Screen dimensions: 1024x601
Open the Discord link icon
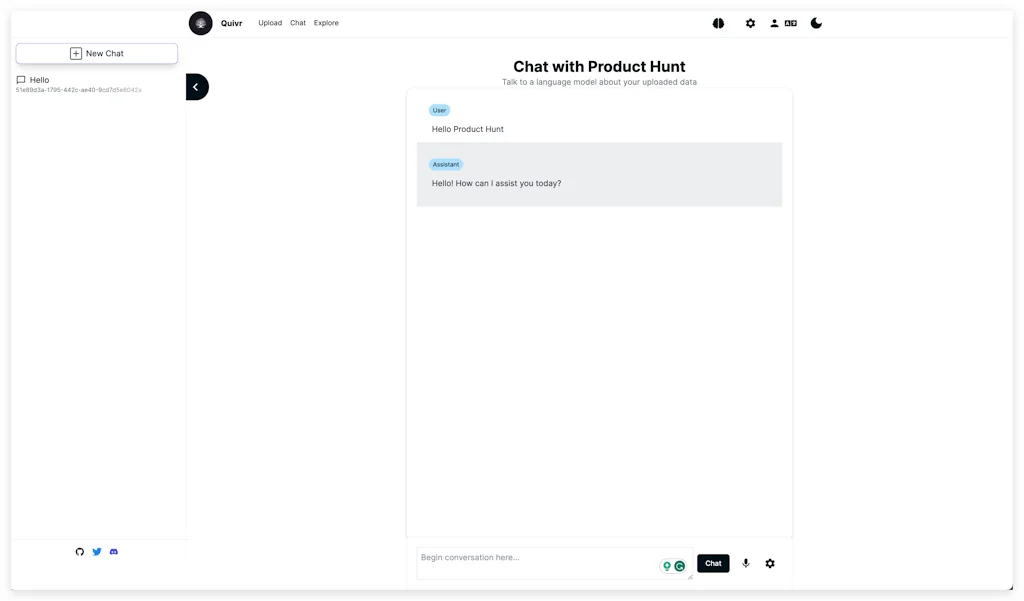tap(114, 552)
